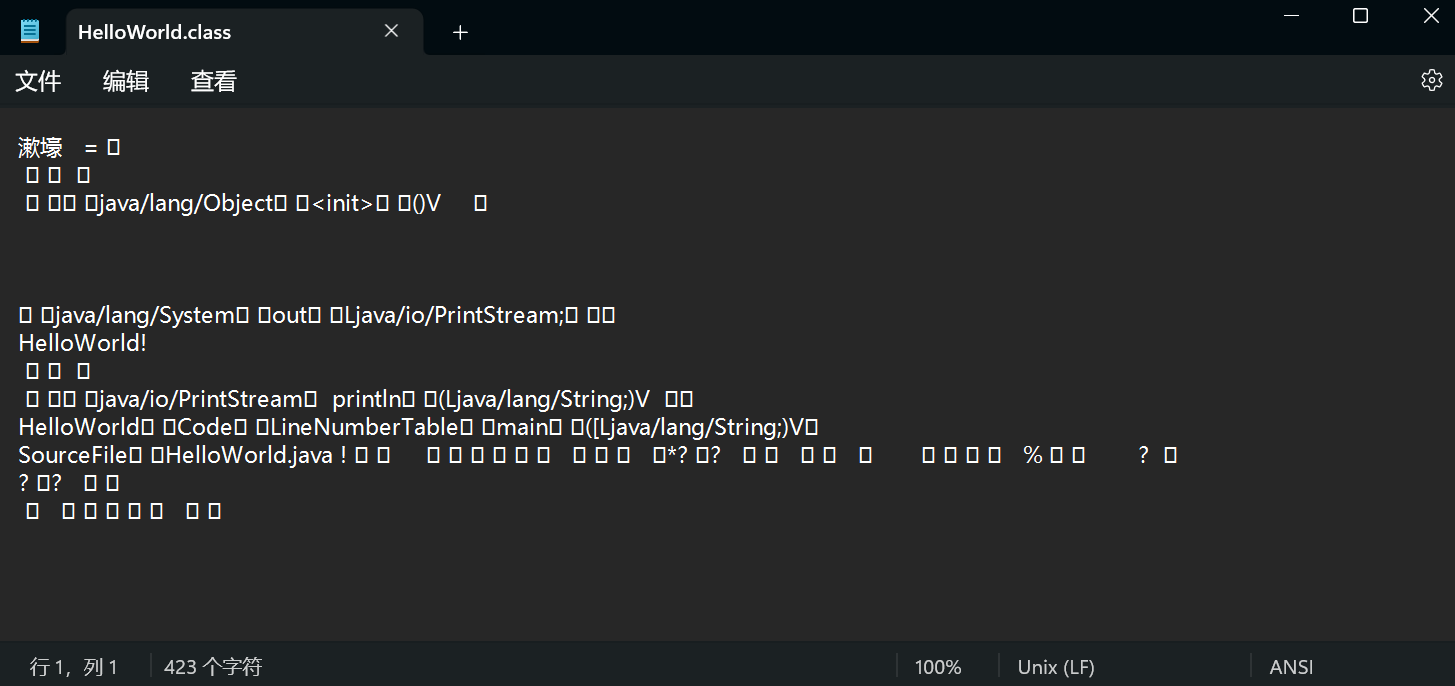Viewport: 1455px width, 686px height.
Task: Open the 文件 menu
Action: click(38, 81)
